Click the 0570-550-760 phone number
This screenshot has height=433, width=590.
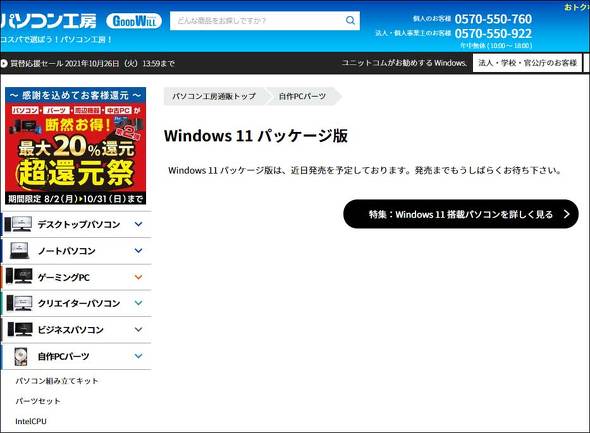coord(493,19)
